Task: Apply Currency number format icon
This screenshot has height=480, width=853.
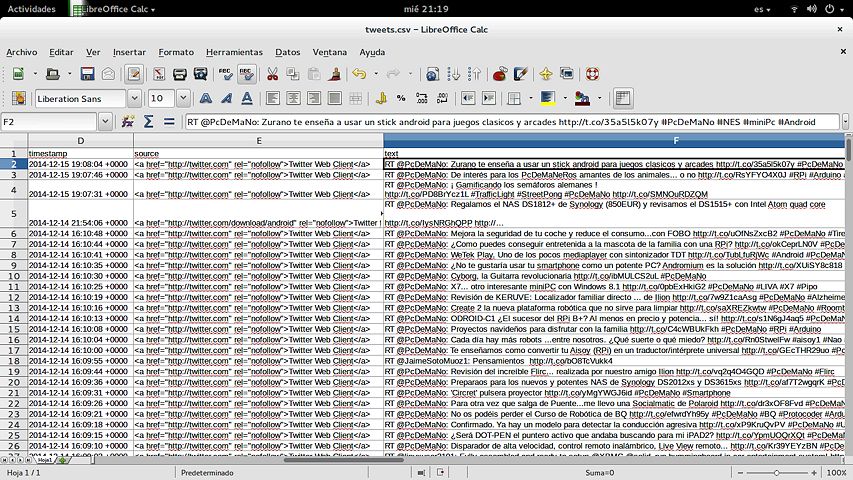Action: point(381,99)
